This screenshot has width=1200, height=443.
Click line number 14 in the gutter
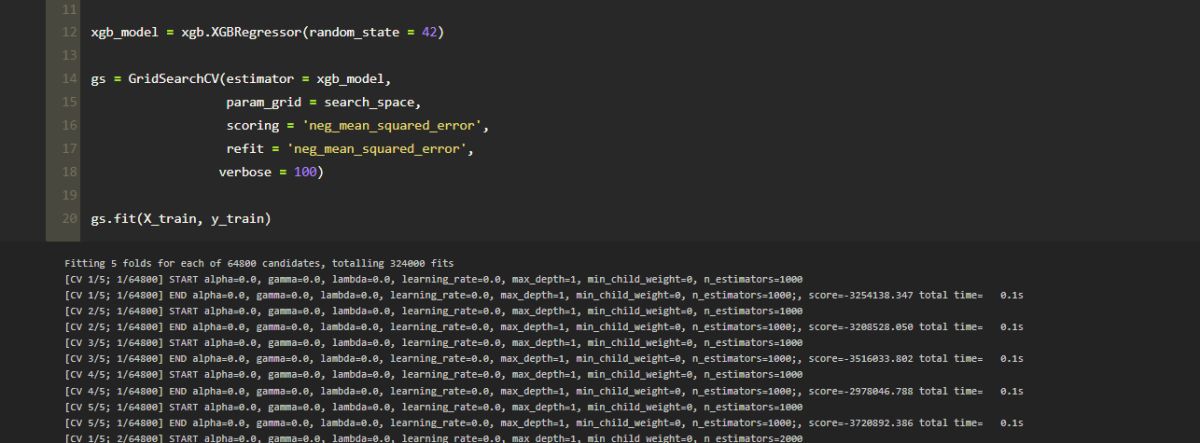coord(68,78)
